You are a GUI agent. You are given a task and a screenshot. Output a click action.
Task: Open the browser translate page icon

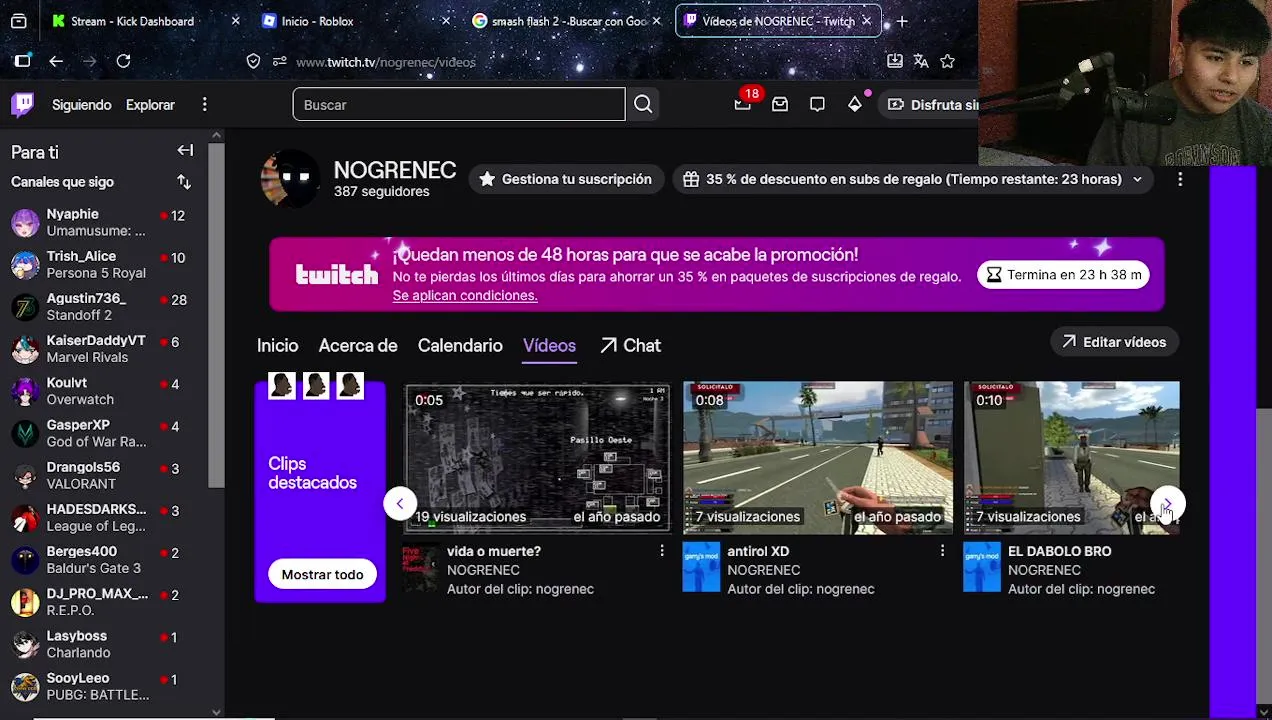[x=921, y=61]
